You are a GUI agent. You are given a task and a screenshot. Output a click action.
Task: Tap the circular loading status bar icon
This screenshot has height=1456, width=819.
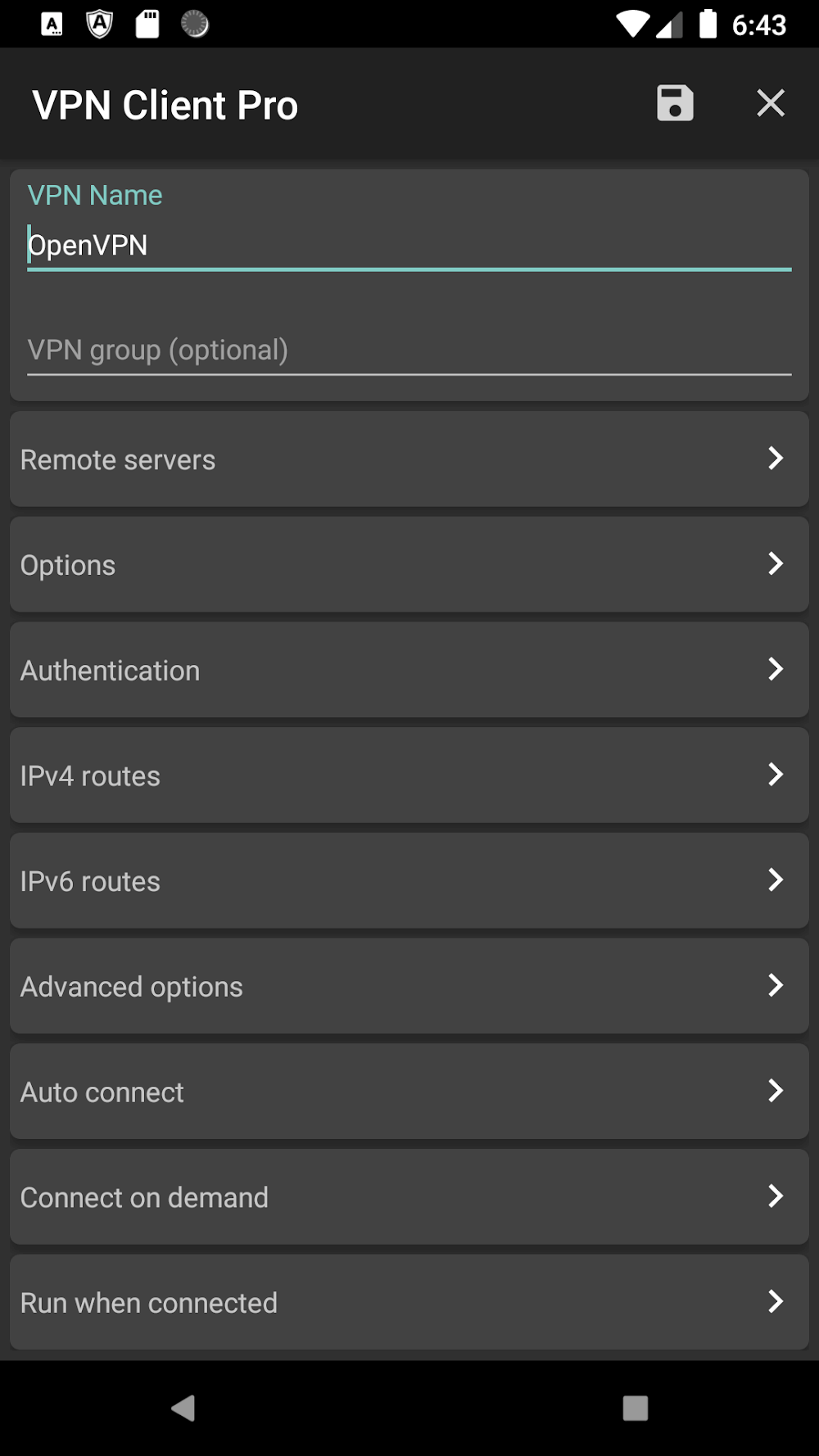coord(195,25)
